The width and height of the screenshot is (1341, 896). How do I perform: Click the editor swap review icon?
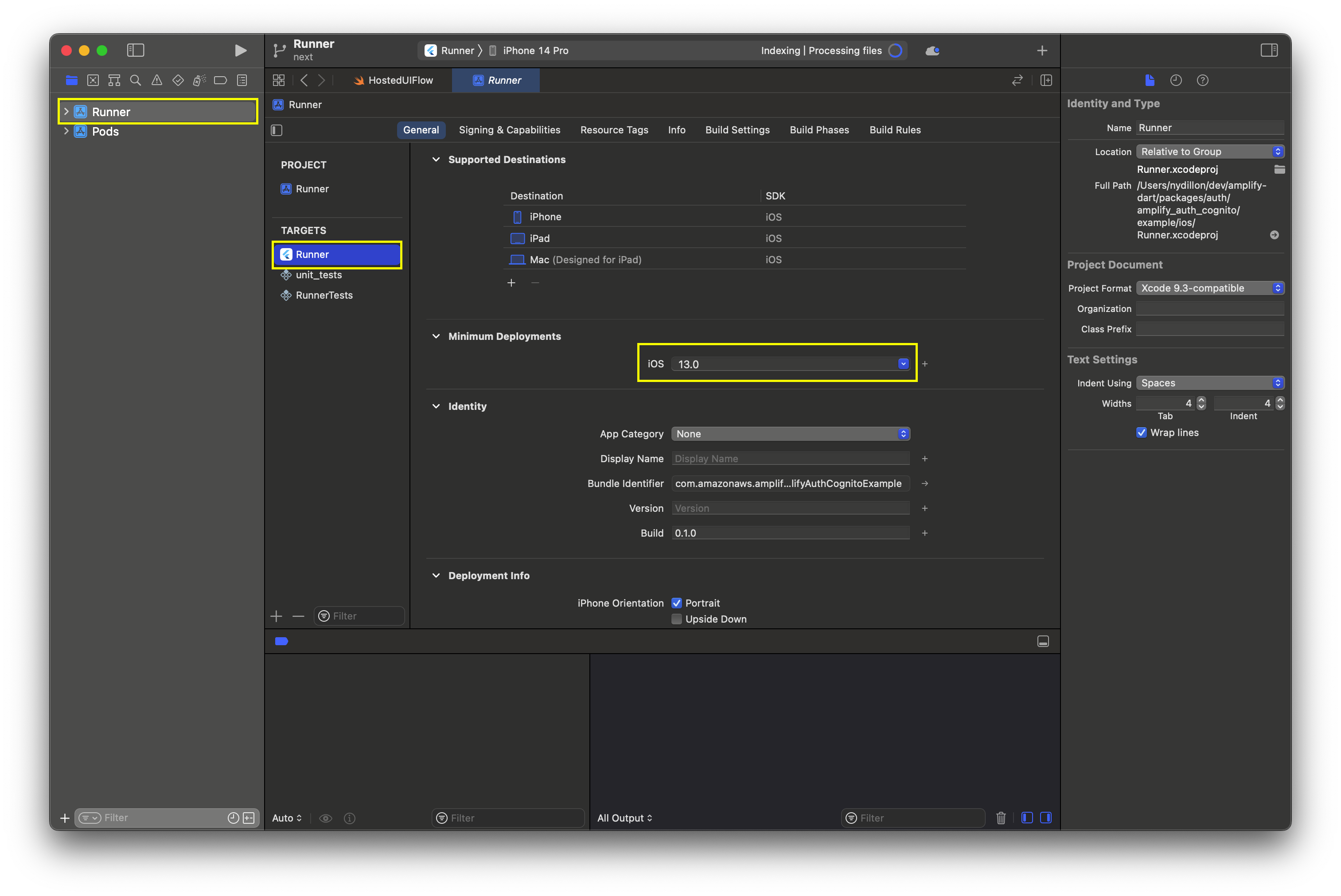(x=1017, y=81)
